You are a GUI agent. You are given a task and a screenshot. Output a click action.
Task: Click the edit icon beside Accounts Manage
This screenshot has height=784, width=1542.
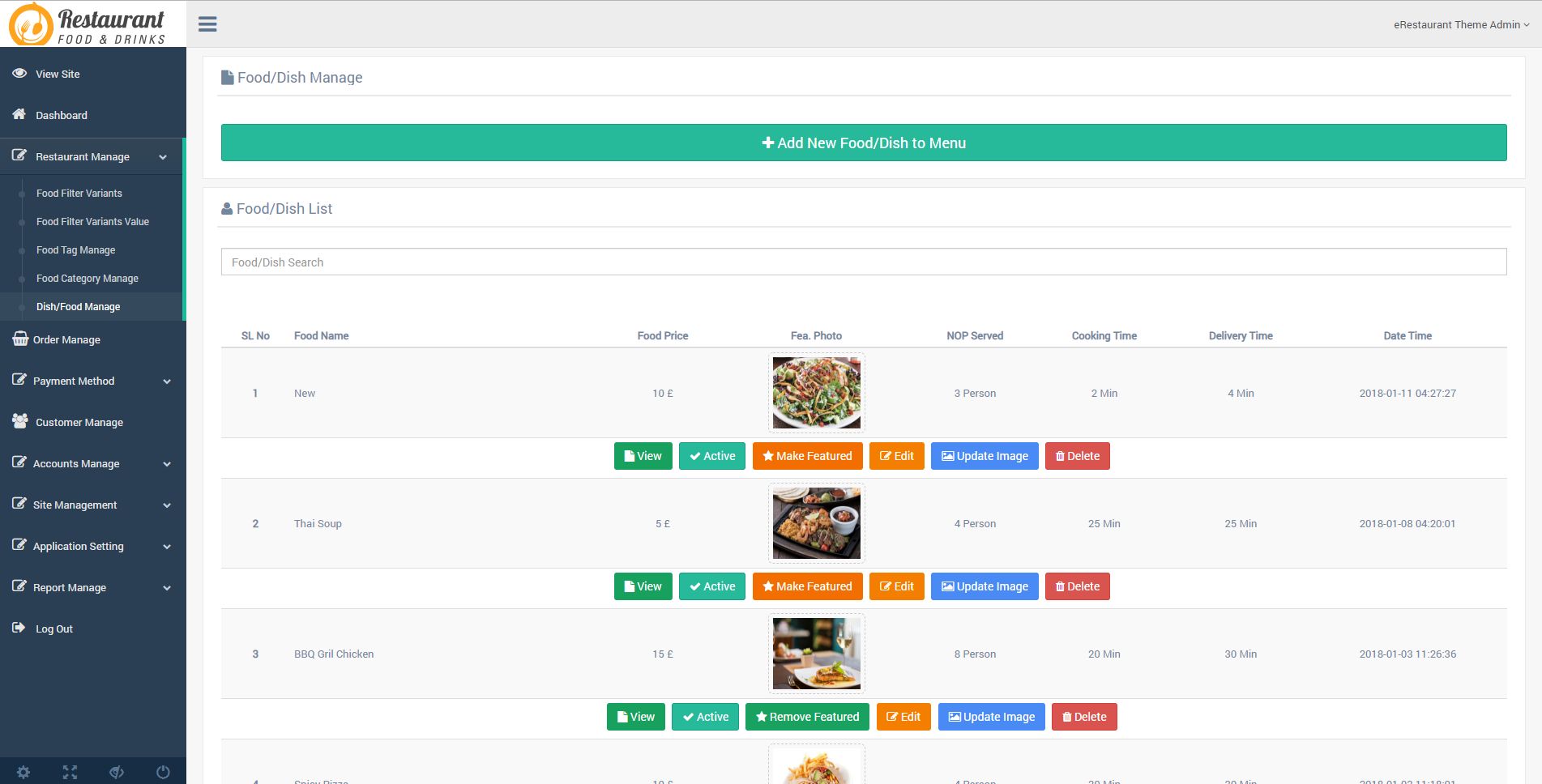coord(19,462)
